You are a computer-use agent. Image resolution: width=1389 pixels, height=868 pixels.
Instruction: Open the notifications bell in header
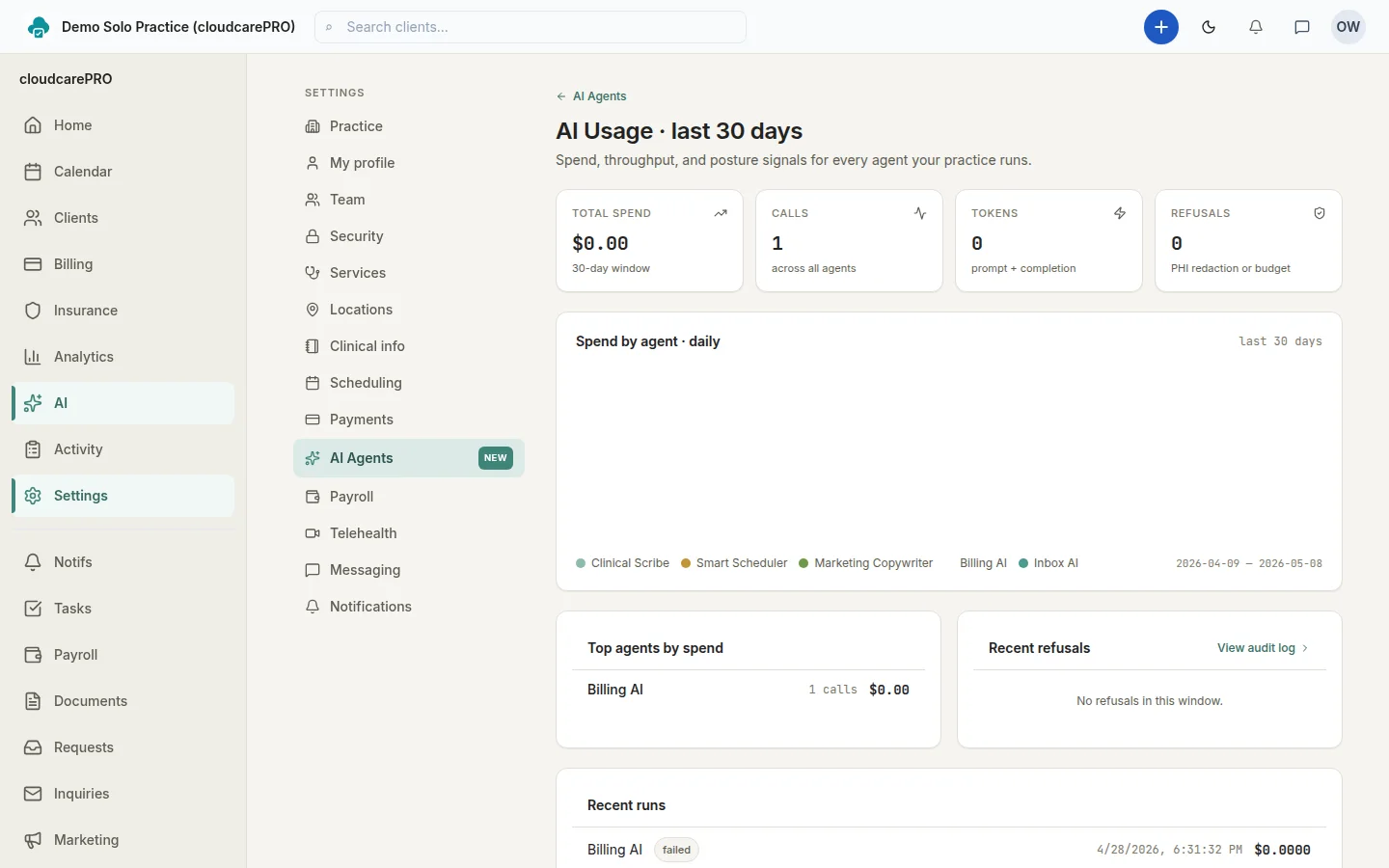point(1256,27)
